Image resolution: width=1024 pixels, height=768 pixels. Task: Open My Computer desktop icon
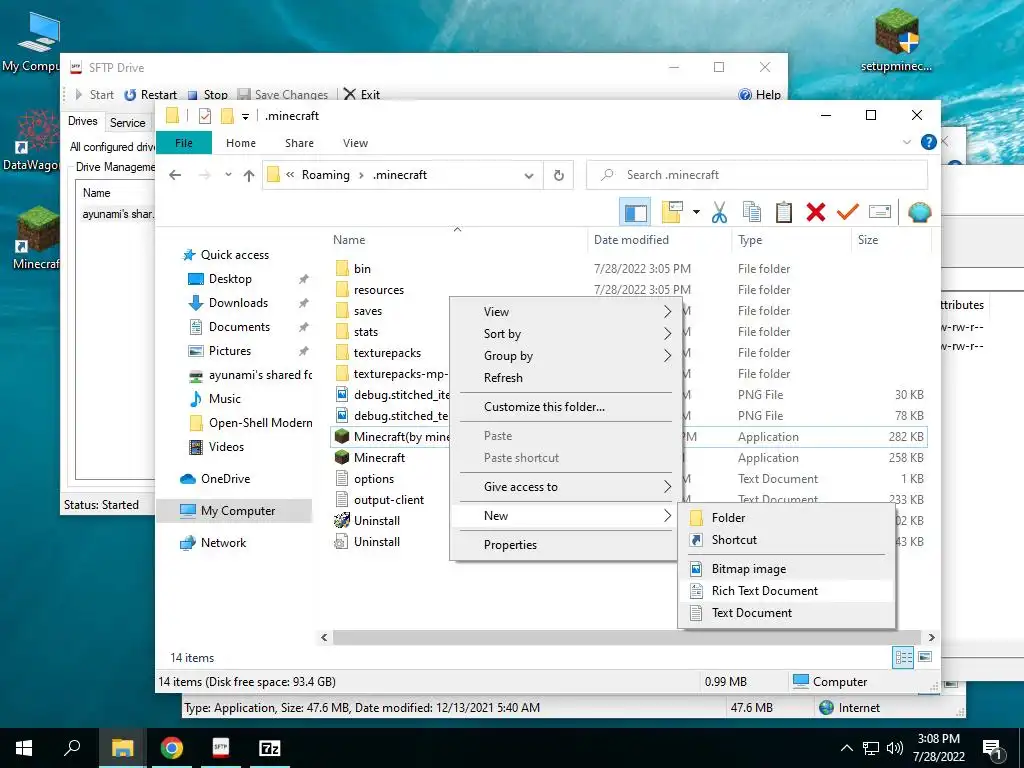31,42
